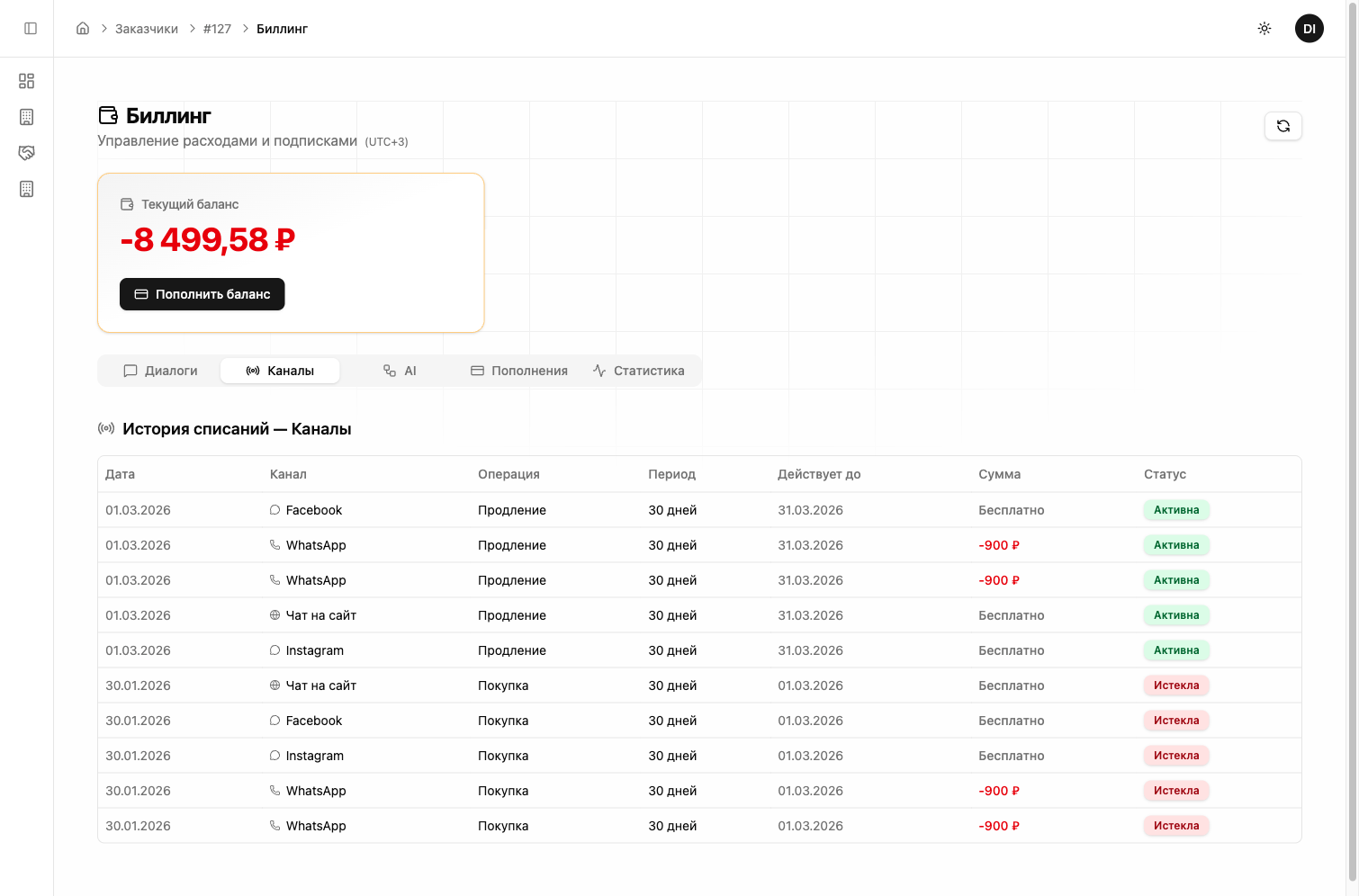The image size is (1359, 896).
Task: Click the Статус column header
Action: [1165, 474]
